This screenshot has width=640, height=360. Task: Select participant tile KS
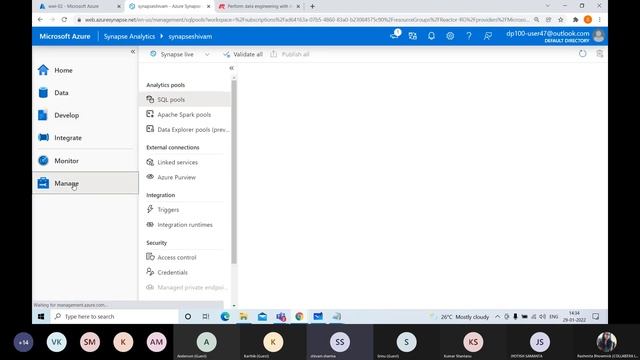click(473, 342)
